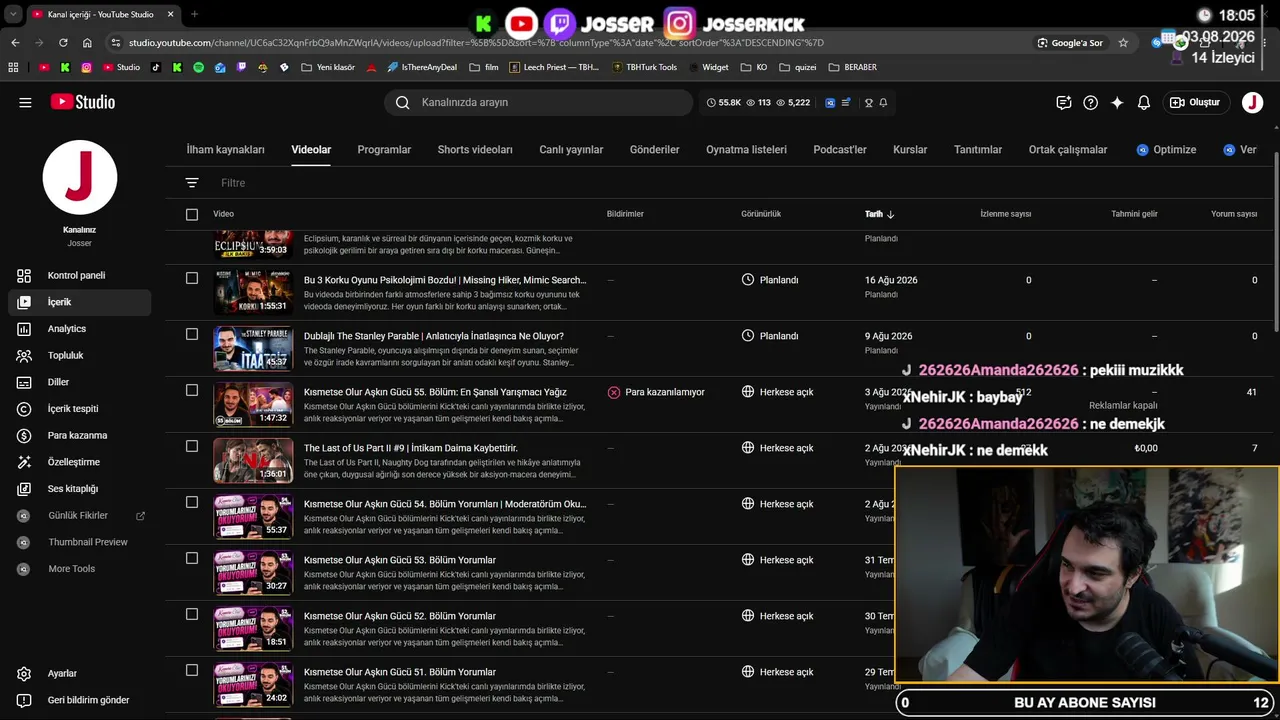Open the Optimize tab link
Viewport: 1280px width, 720px height.
click(1166, 150)
